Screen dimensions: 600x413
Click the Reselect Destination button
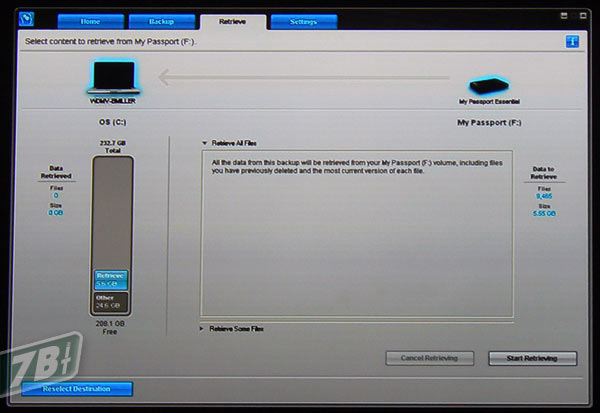77,388
